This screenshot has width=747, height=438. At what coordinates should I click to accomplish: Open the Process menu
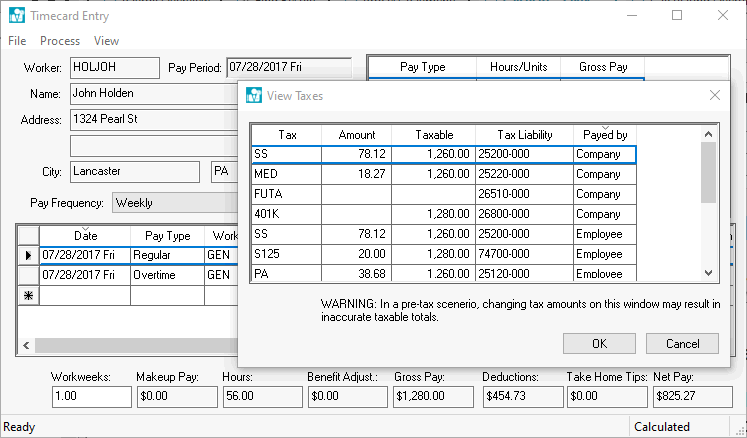60,41
